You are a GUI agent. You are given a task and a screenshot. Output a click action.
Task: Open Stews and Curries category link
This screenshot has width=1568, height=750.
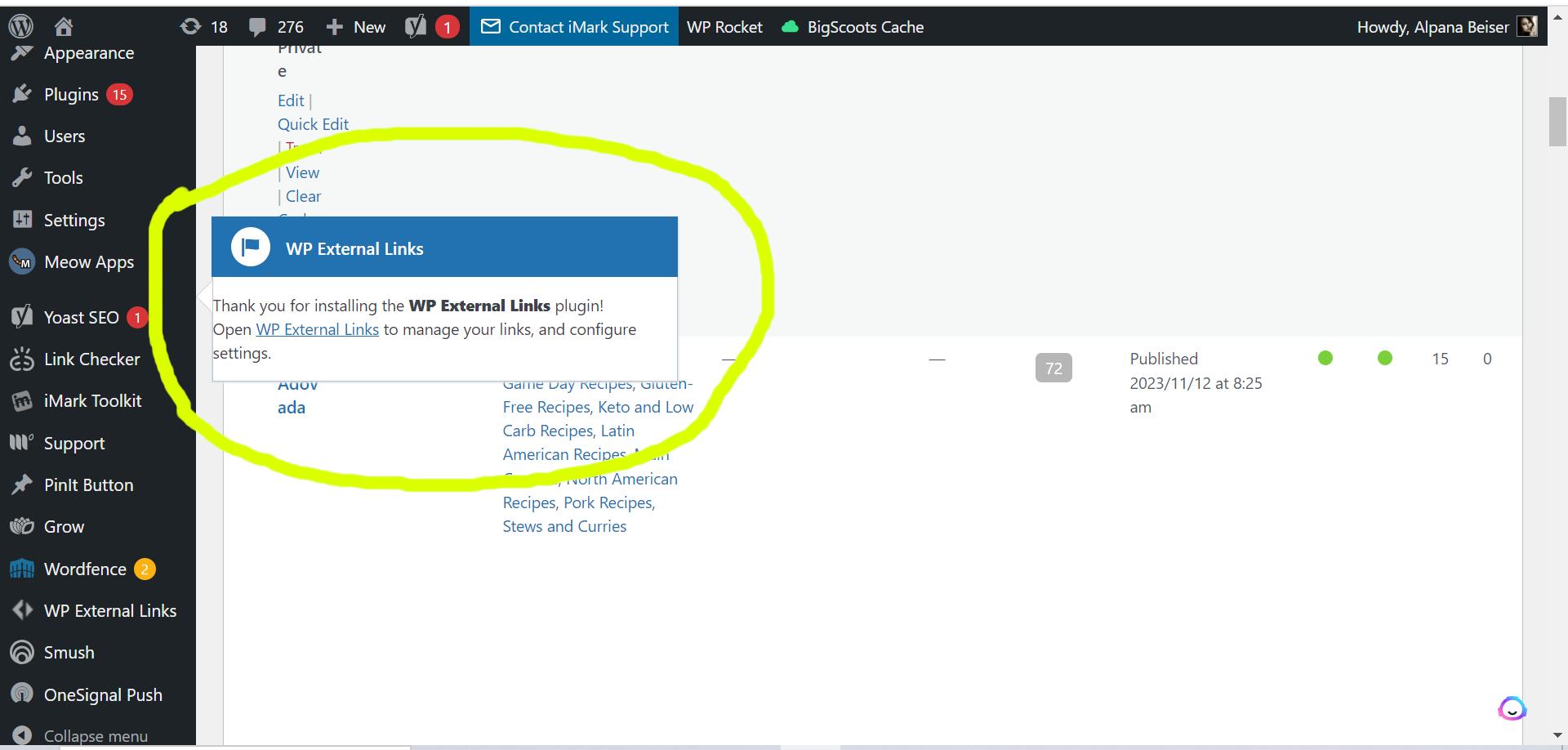click(564, 526)
